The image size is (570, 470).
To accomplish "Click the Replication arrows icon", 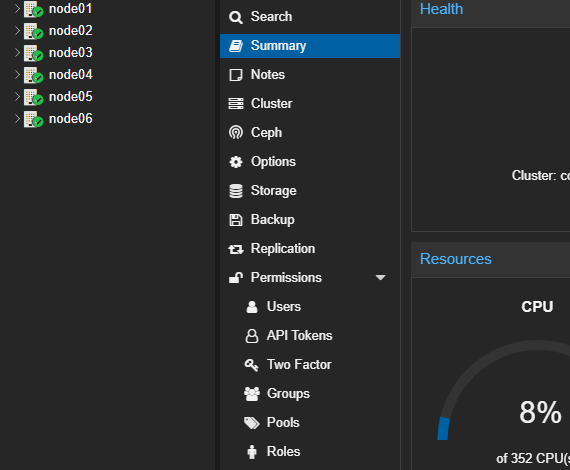I will point(236,249).
